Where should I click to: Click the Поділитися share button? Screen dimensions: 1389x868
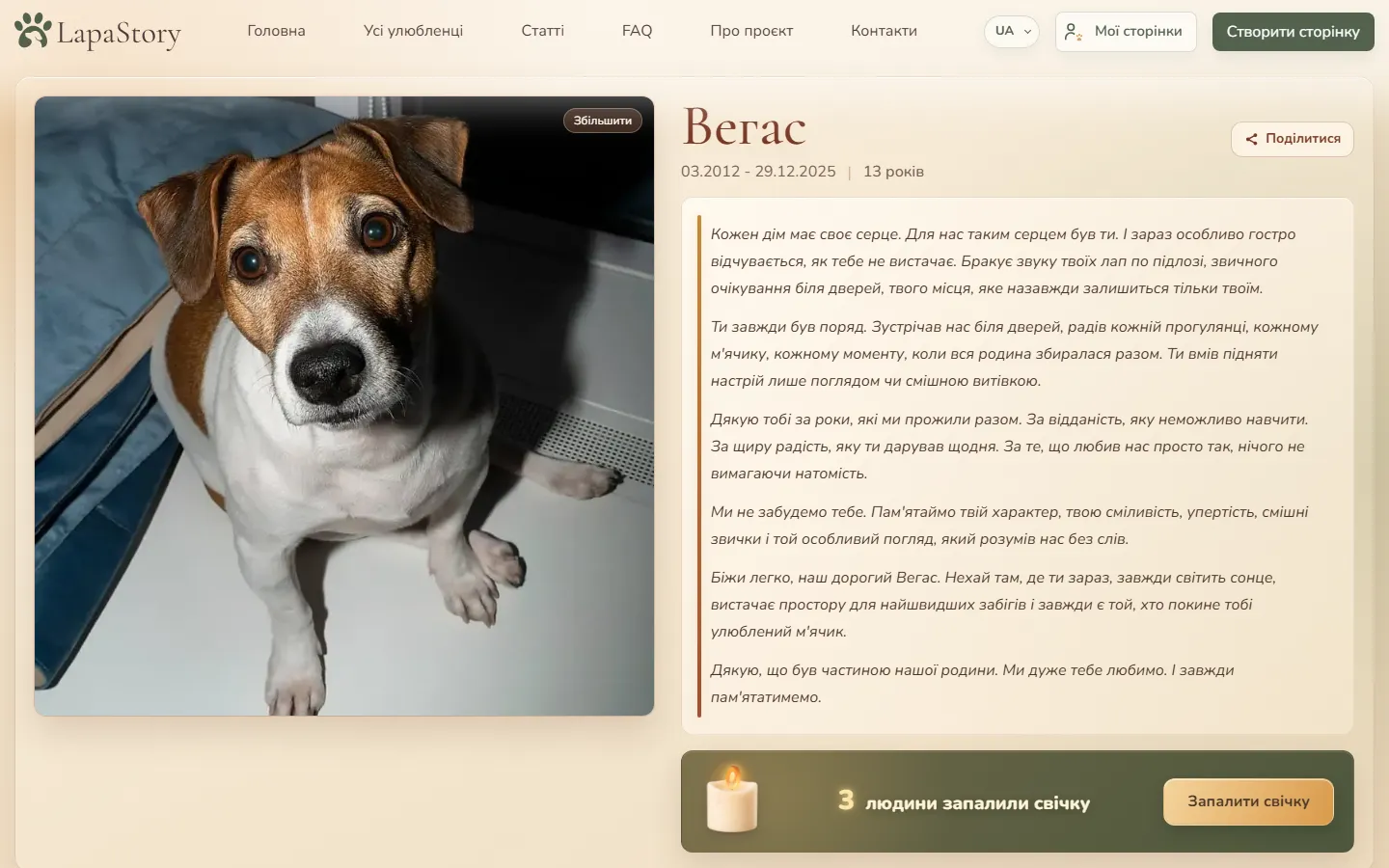1293,139
